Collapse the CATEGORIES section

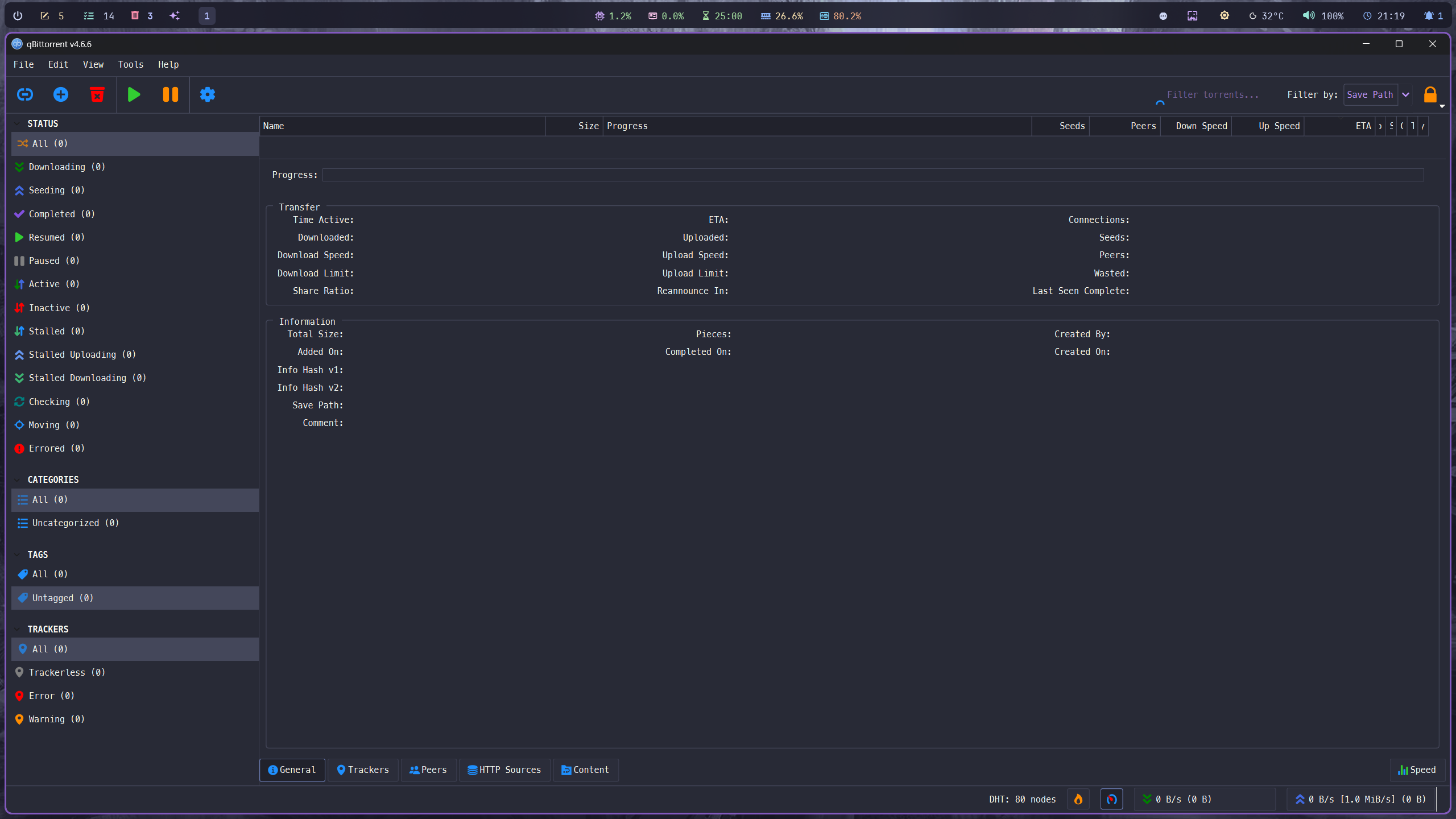18,479
